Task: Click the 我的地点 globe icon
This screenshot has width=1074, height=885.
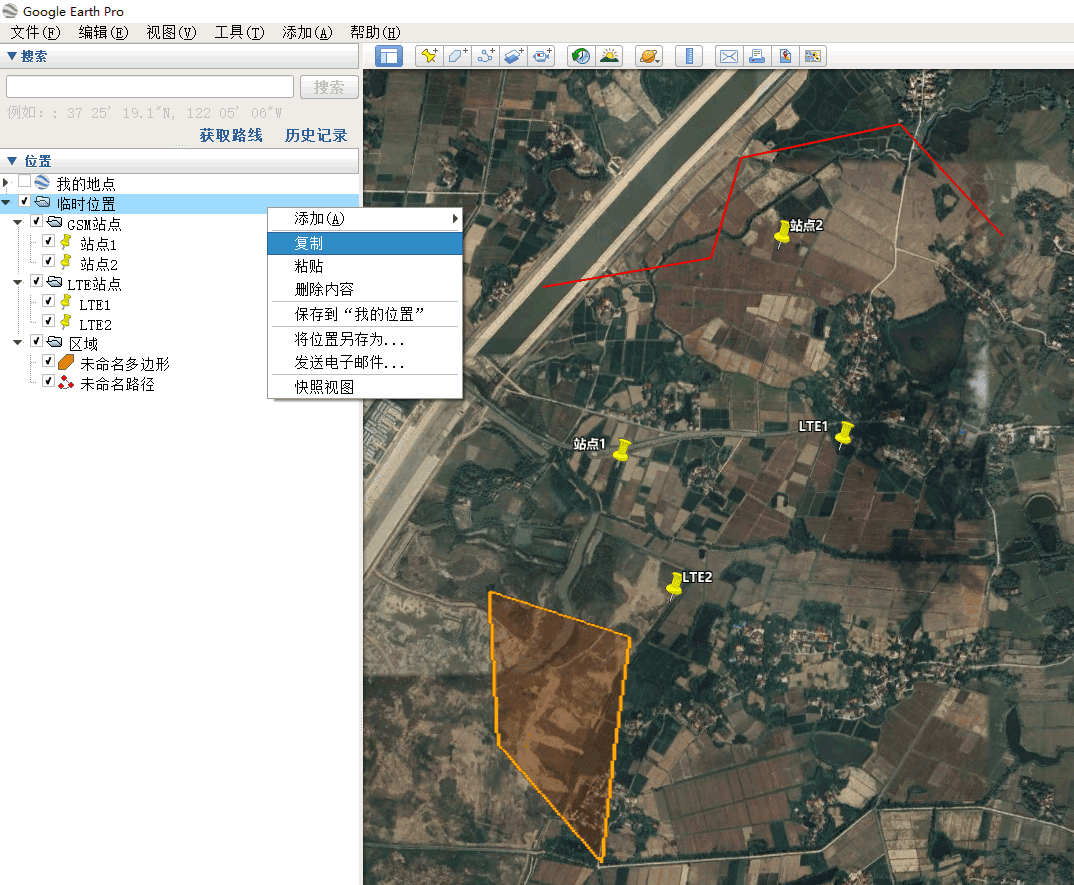Action: [42, 183]
